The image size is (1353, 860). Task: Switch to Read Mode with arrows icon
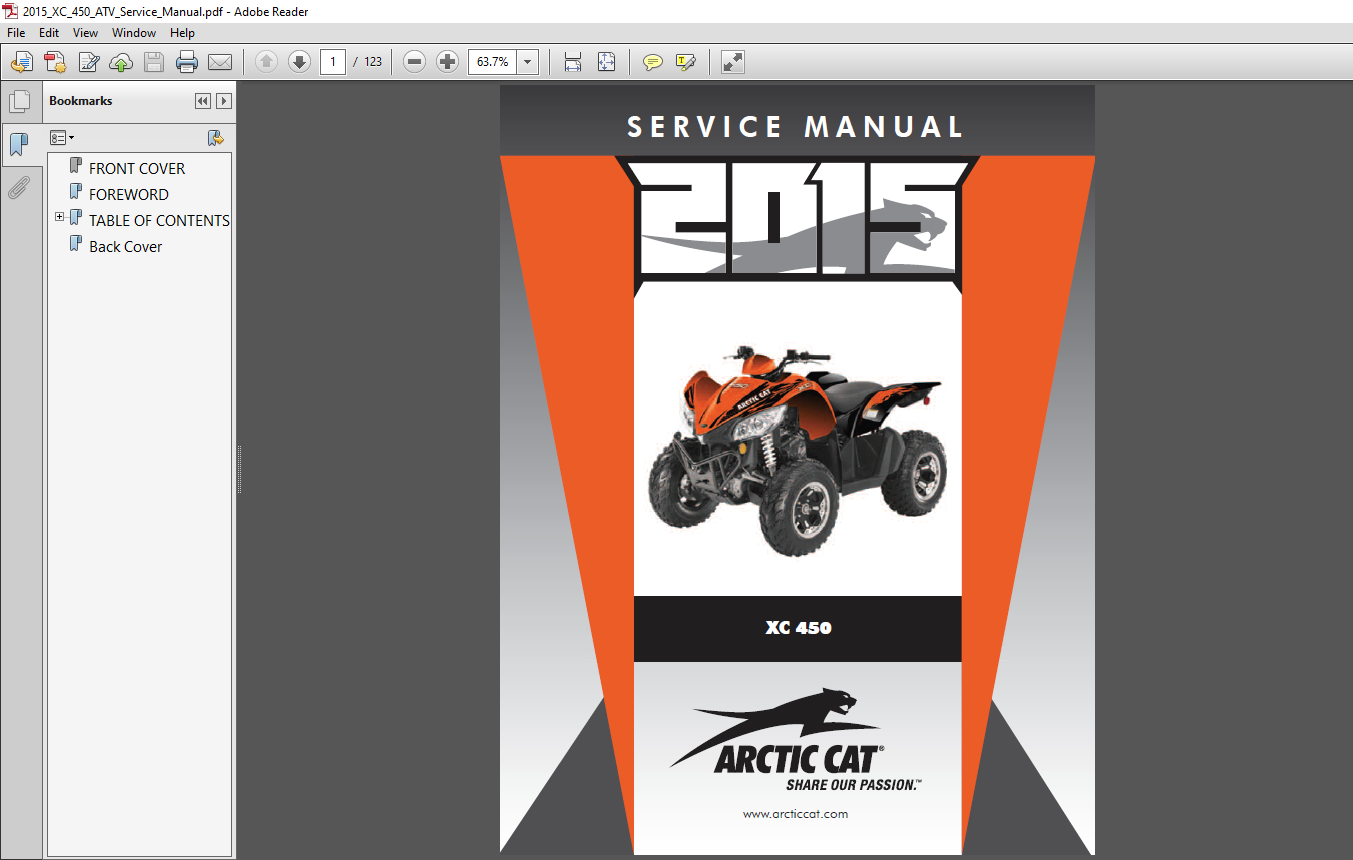(732, 62)
